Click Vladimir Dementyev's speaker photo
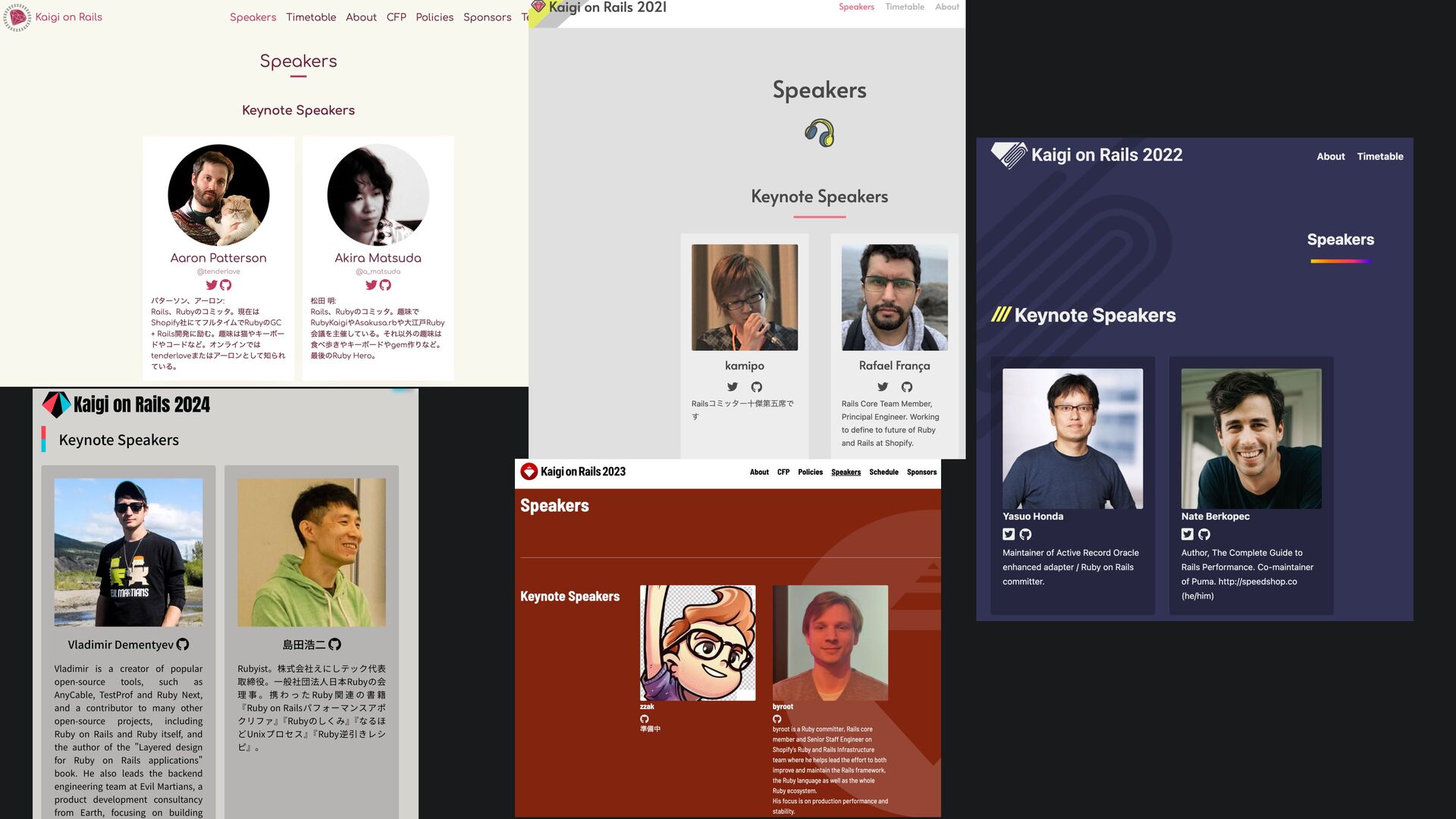Image resolution: width=1456 pixels, height=819 pixels. click(x=128, y=552)
